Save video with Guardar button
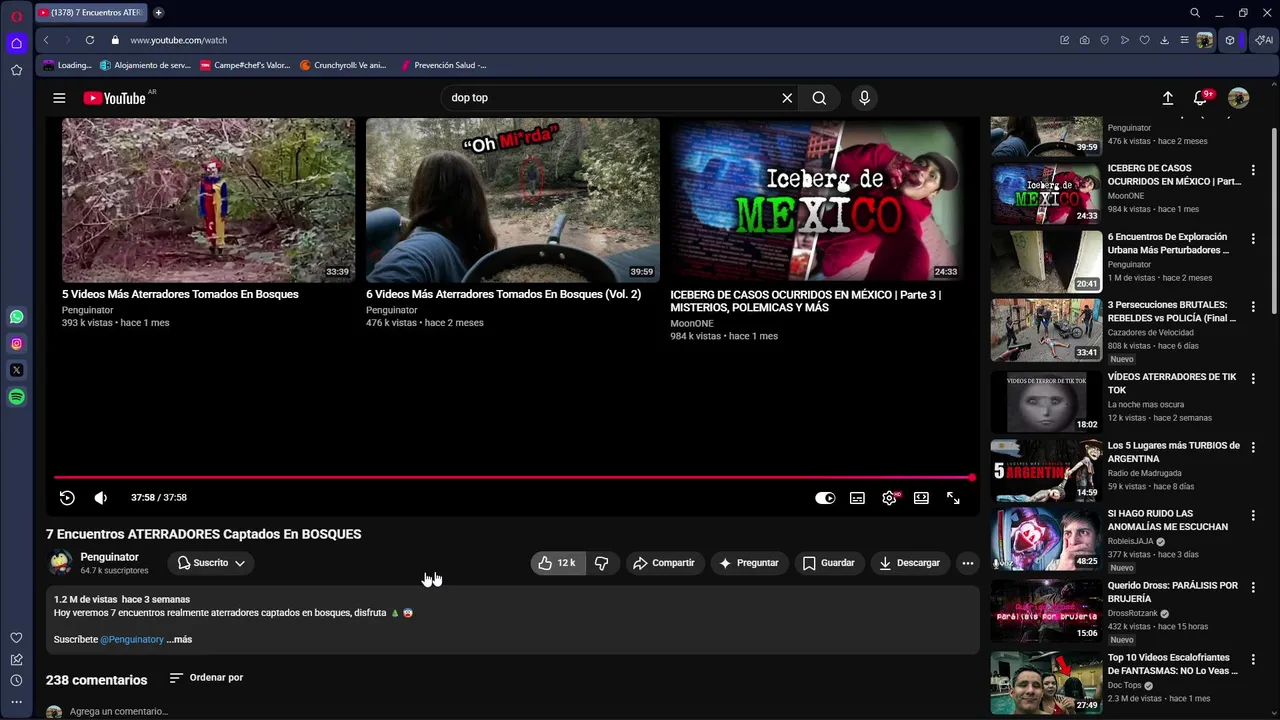 click(x=829, y=563)
